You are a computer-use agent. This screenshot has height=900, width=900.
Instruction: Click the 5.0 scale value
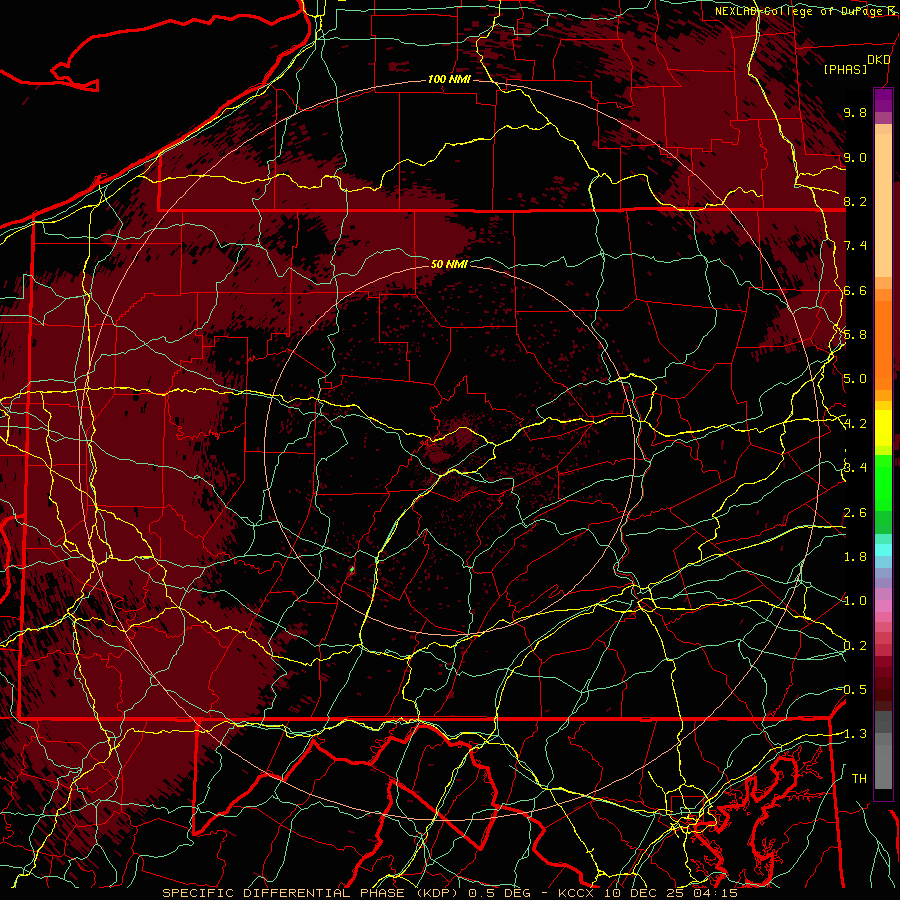(855, 379)
